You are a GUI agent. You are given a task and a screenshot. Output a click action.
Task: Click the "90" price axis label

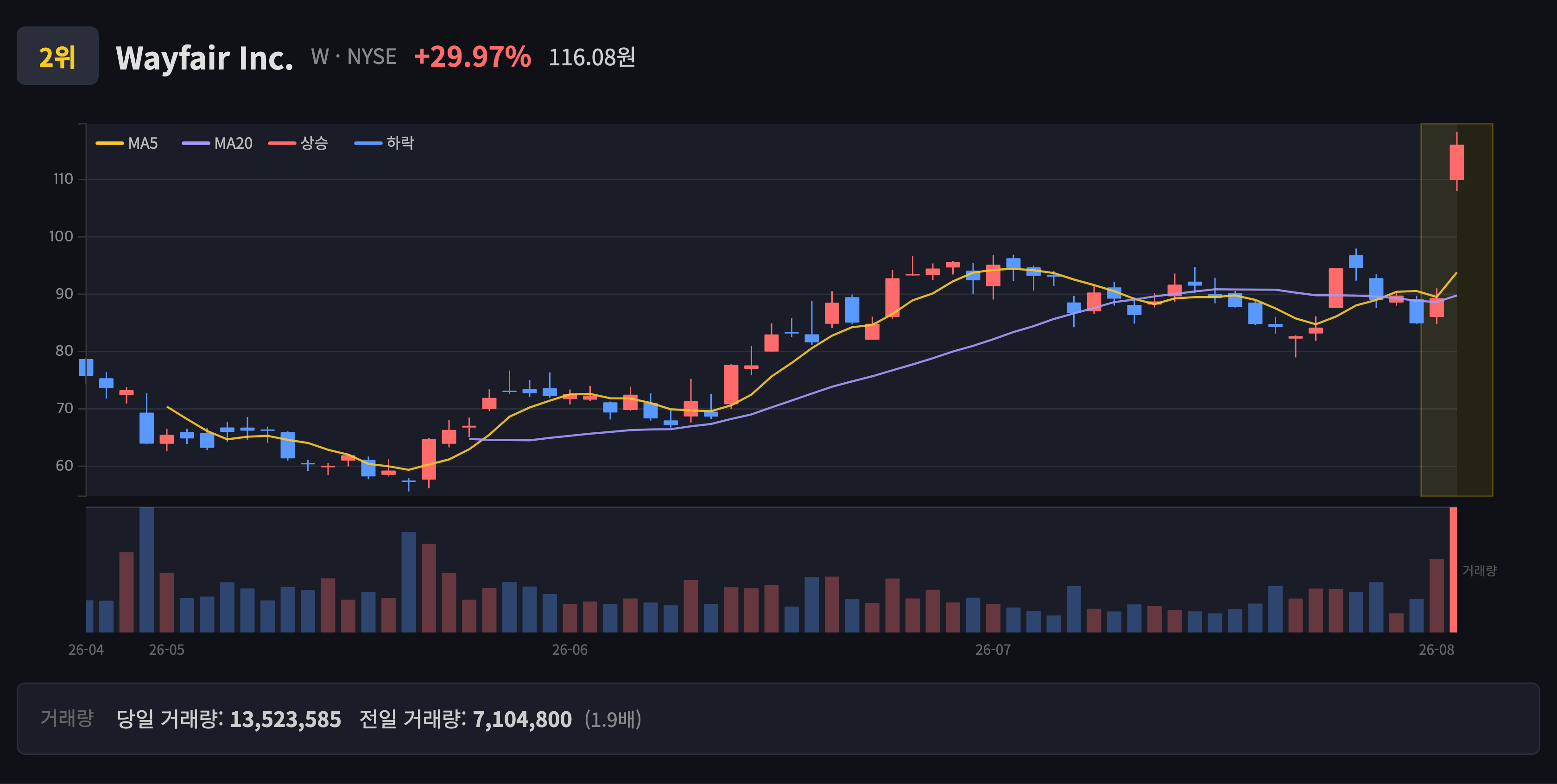64,294
